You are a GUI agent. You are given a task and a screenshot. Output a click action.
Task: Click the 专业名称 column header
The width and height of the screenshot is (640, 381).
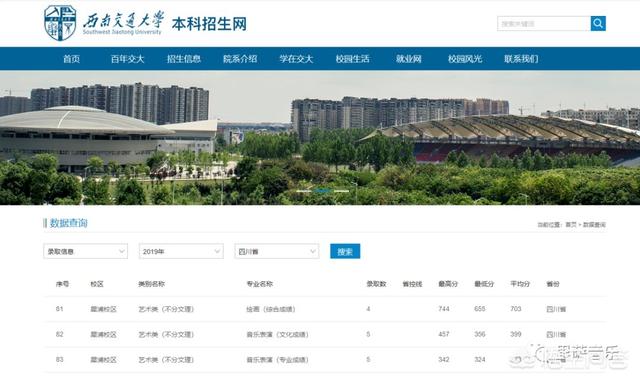pos(259,284)
